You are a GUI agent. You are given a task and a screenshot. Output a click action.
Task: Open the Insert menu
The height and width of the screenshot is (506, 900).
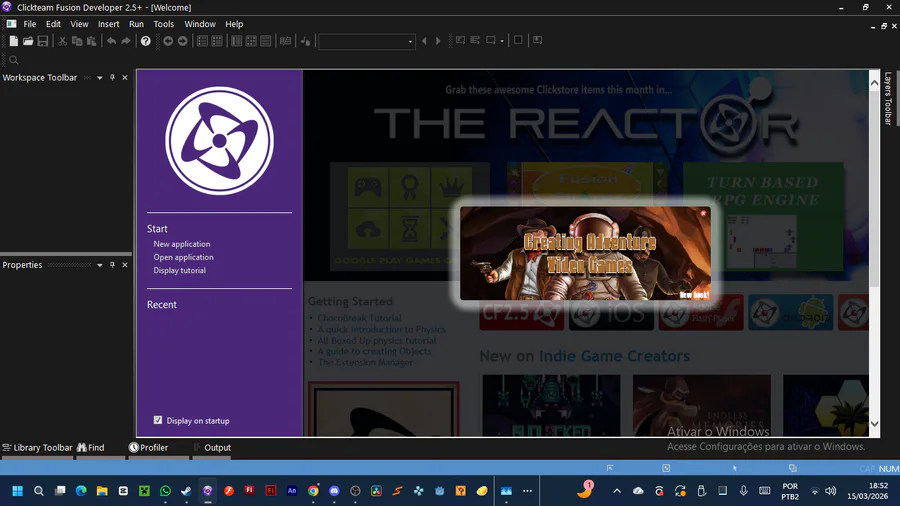tap(108, 24)
